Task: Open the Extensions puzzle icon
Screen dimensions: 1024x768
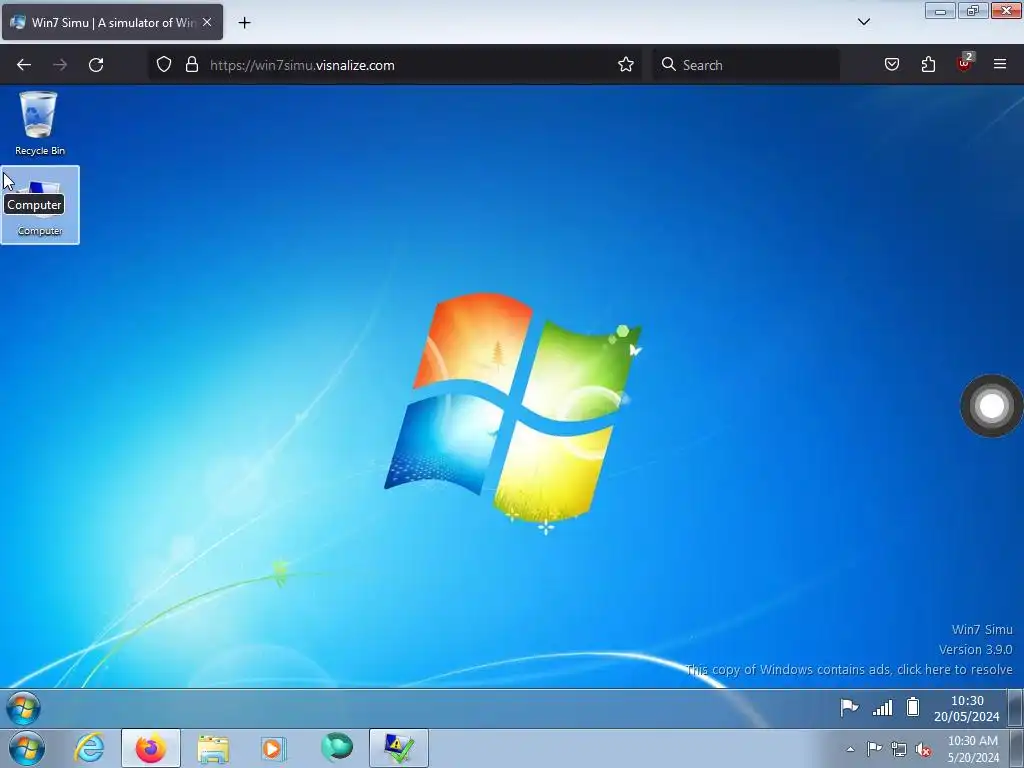Action: tap(928, 65)
